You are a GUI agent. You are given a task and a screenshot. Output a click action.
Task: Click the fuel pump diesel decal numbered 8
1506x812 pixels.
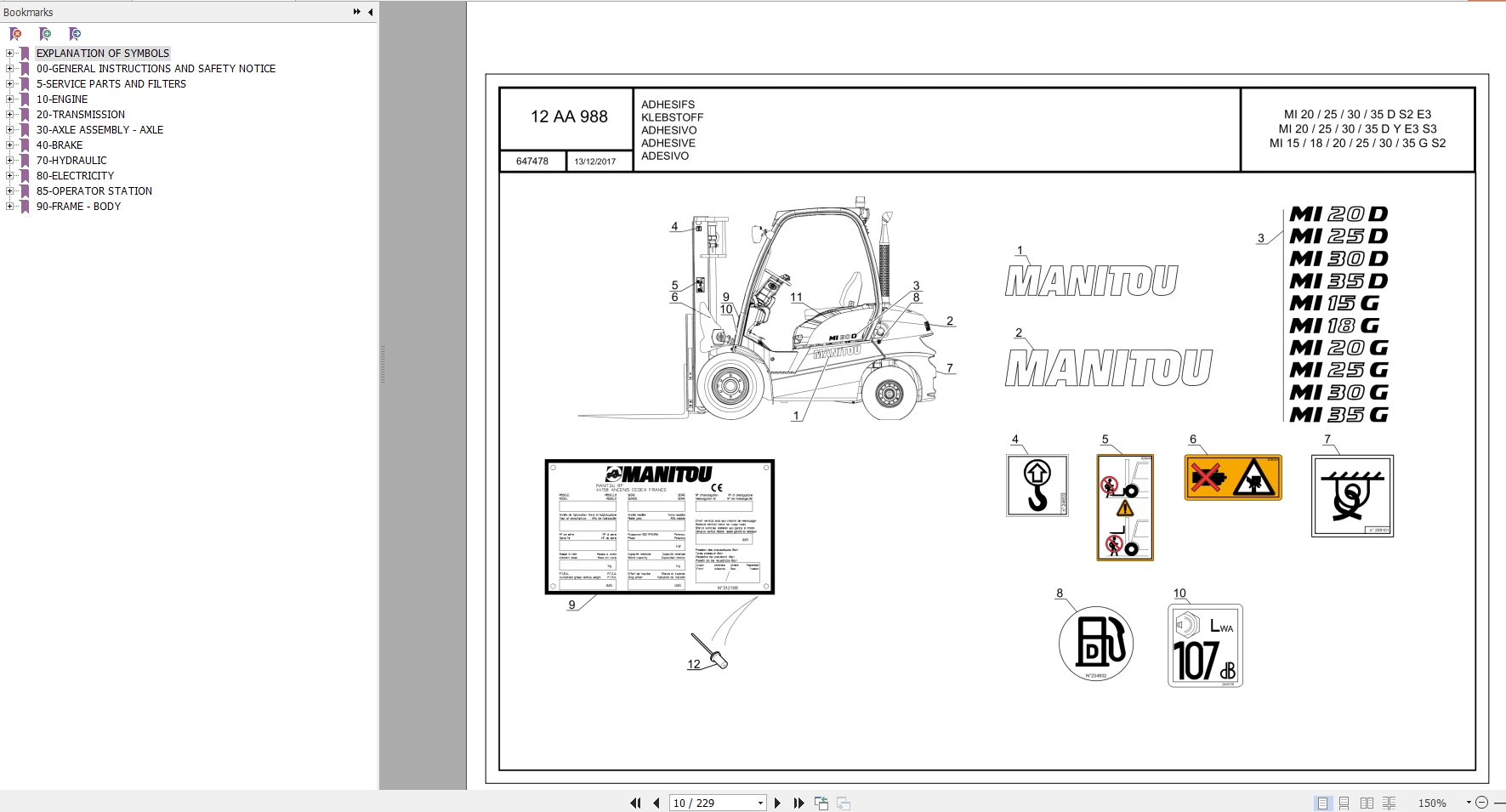[1096, 644]
